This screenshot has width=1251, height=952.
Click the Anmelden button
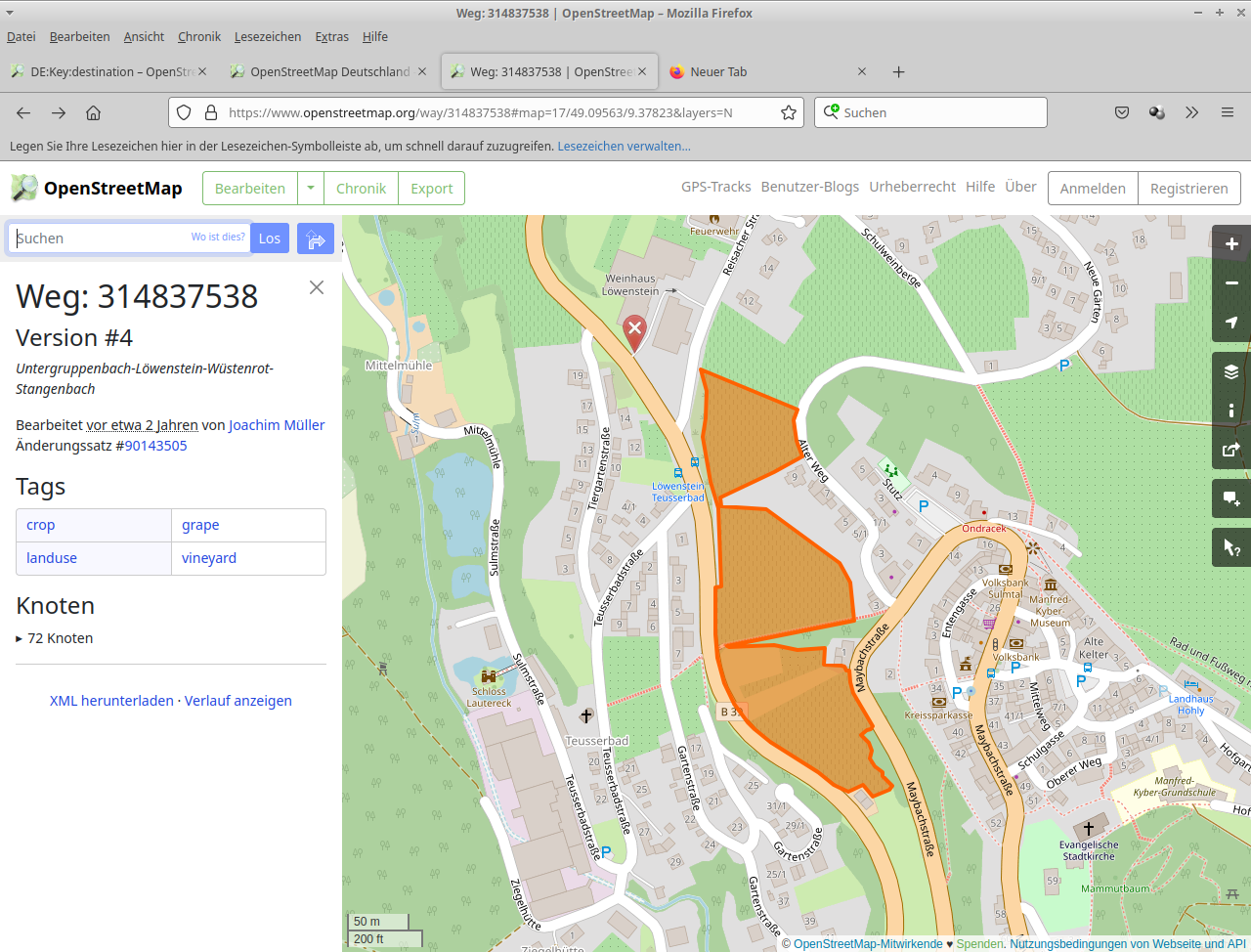pyautogui.click(x=1093, y=189)
